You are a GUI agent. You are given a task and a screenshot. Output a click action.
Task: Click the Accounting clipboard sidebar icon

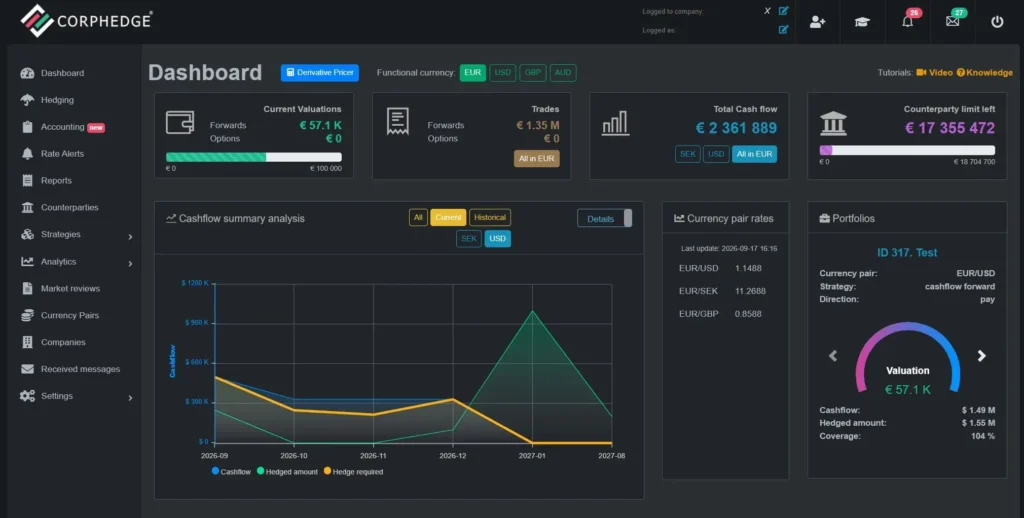tap(27, 127)
